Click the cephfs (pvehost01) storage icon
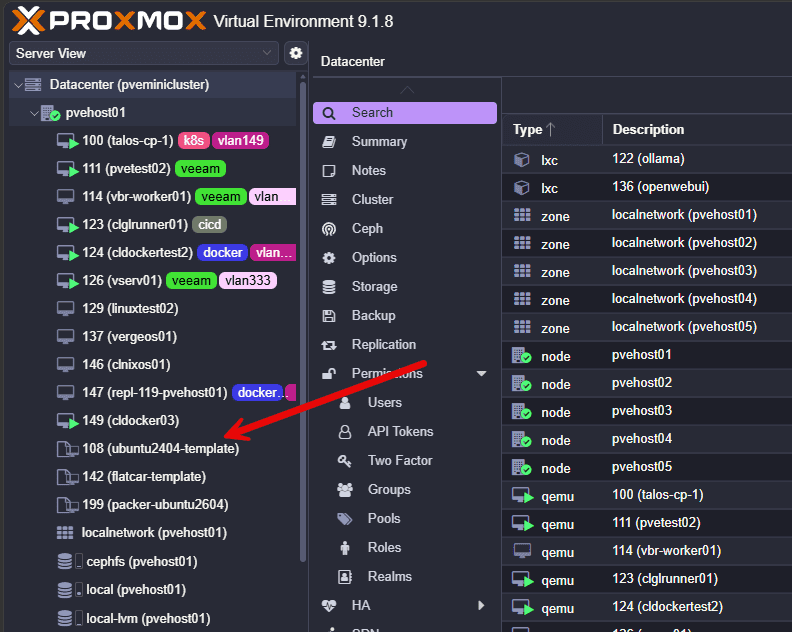Screen dimensions: 792x632 tap(65, 561)
